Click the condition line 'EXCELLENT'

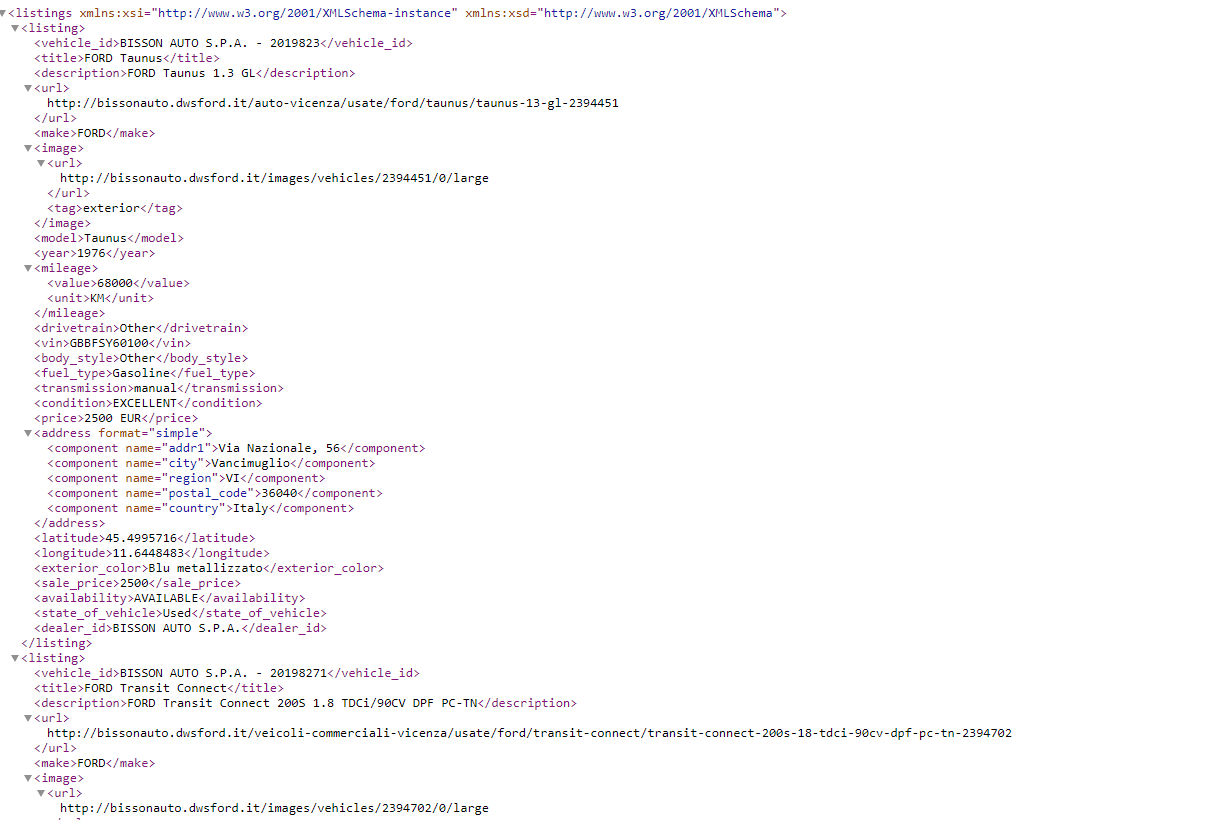(x=148, y=403)
